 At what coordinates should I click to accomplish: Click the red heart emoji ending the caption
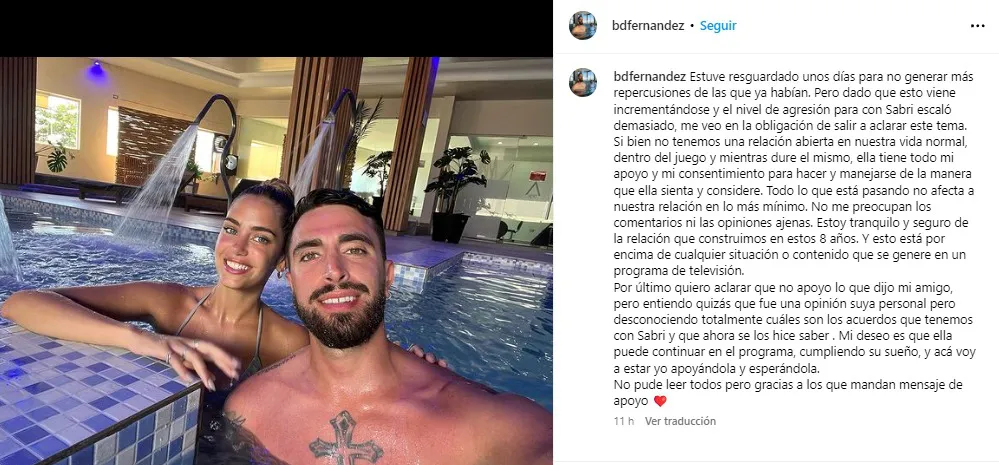[659, 401]
